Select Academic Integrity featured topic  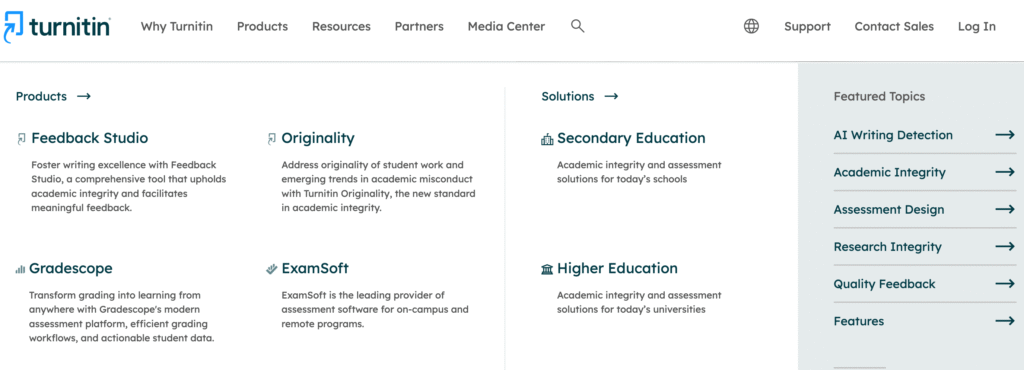[x=924, y=172]
